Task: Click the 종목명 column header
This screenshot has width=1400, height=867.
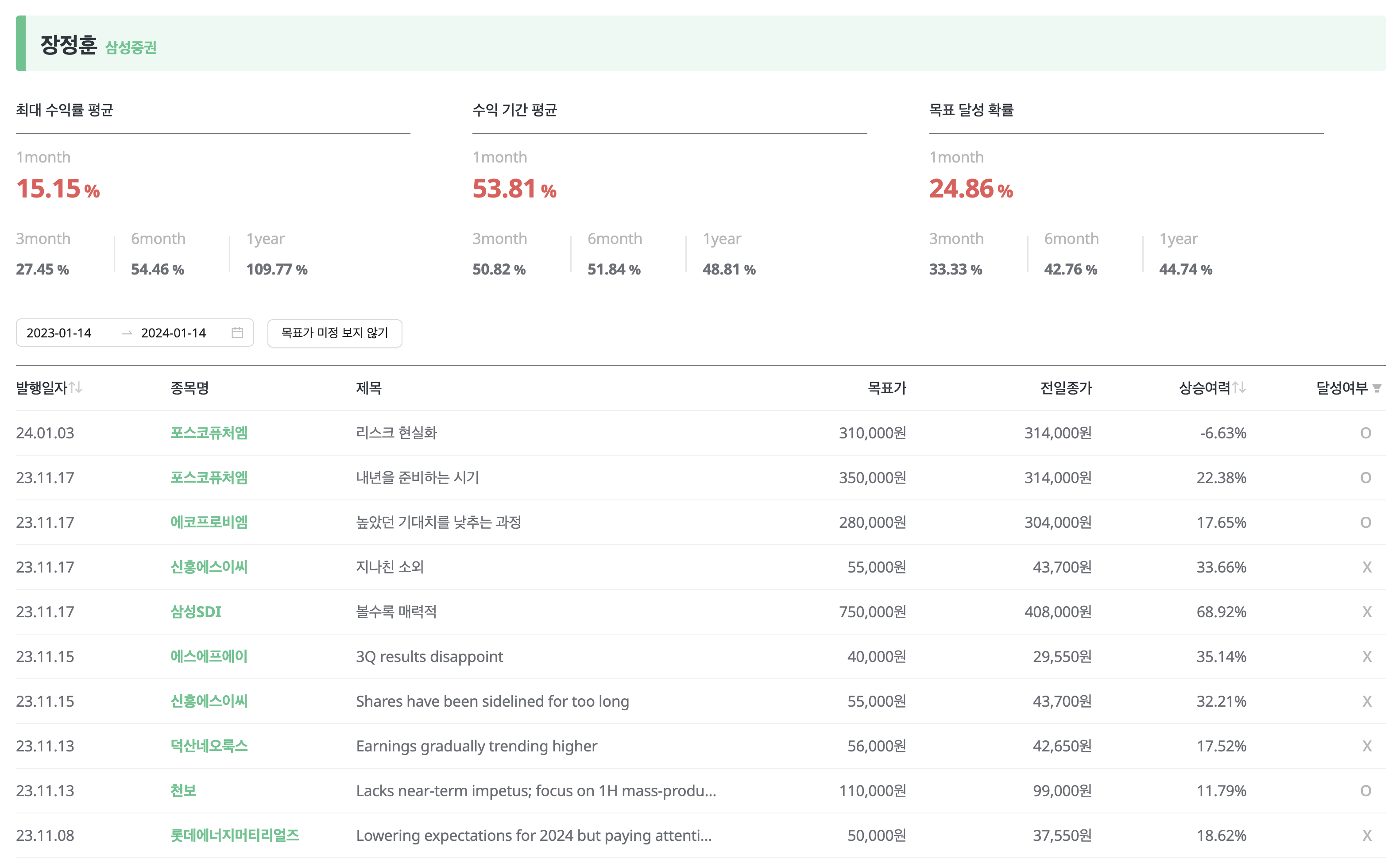Action: 189,388
